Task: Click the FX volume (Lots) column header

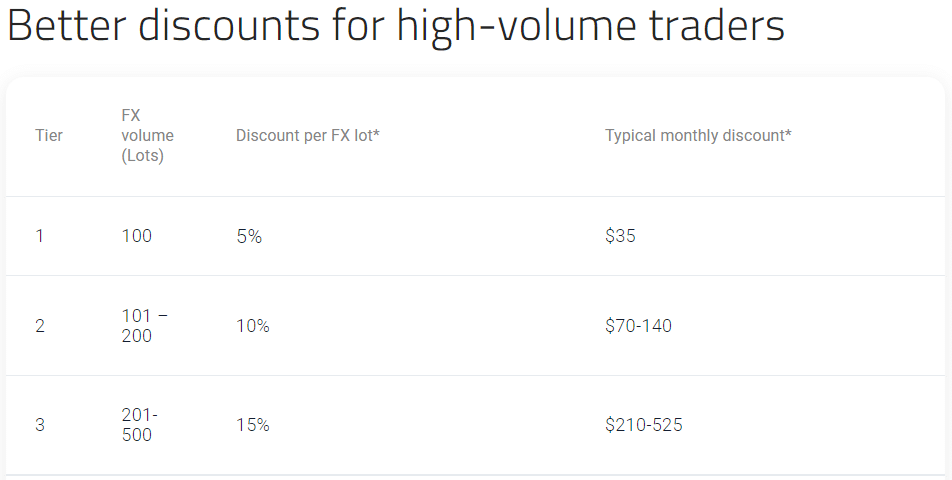Action: tap(148, 135)
